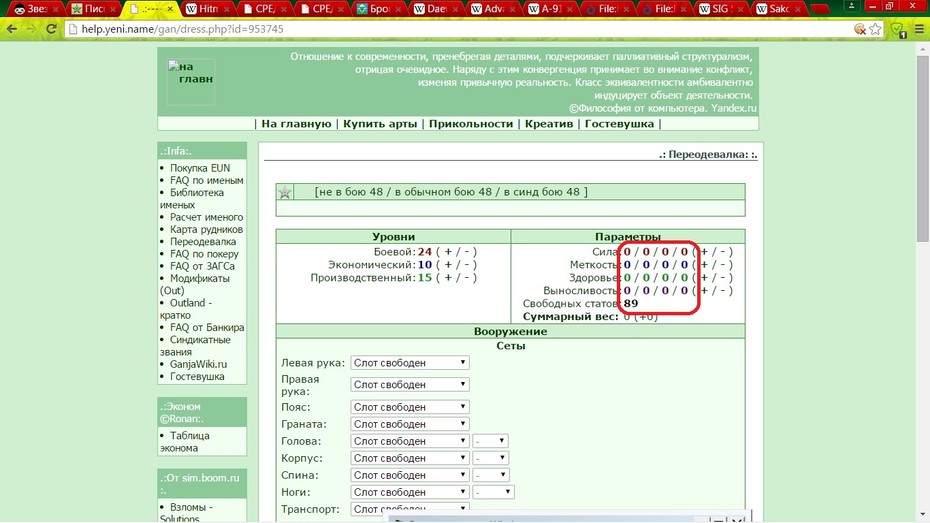The image size is (930, 523).
Task: Open the 'Спина' slot dropdown
Action: (x=410, y=476)
